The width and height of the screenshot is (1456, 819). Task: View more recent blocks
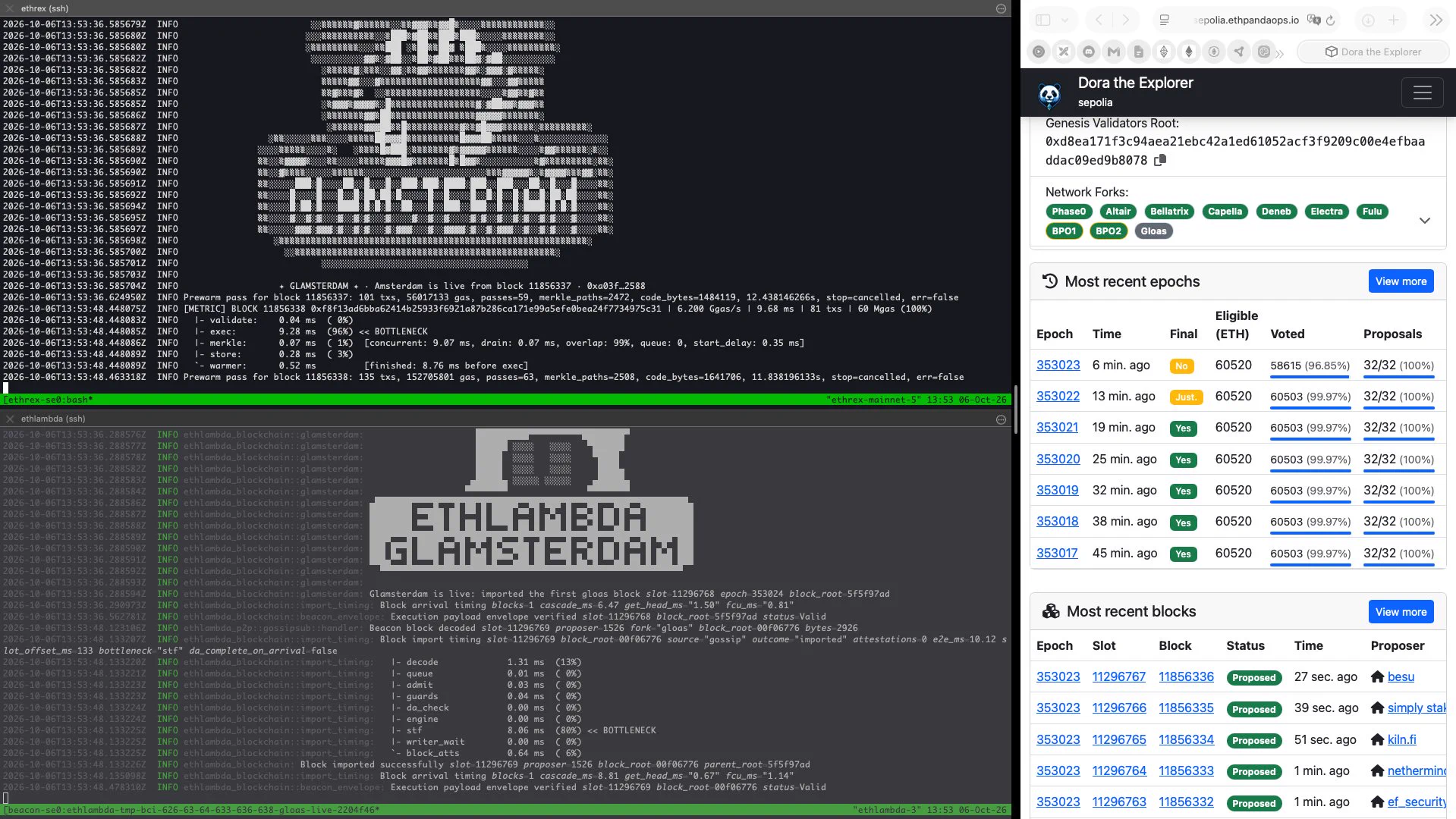pyautogui.click(x=1401, y=612)
